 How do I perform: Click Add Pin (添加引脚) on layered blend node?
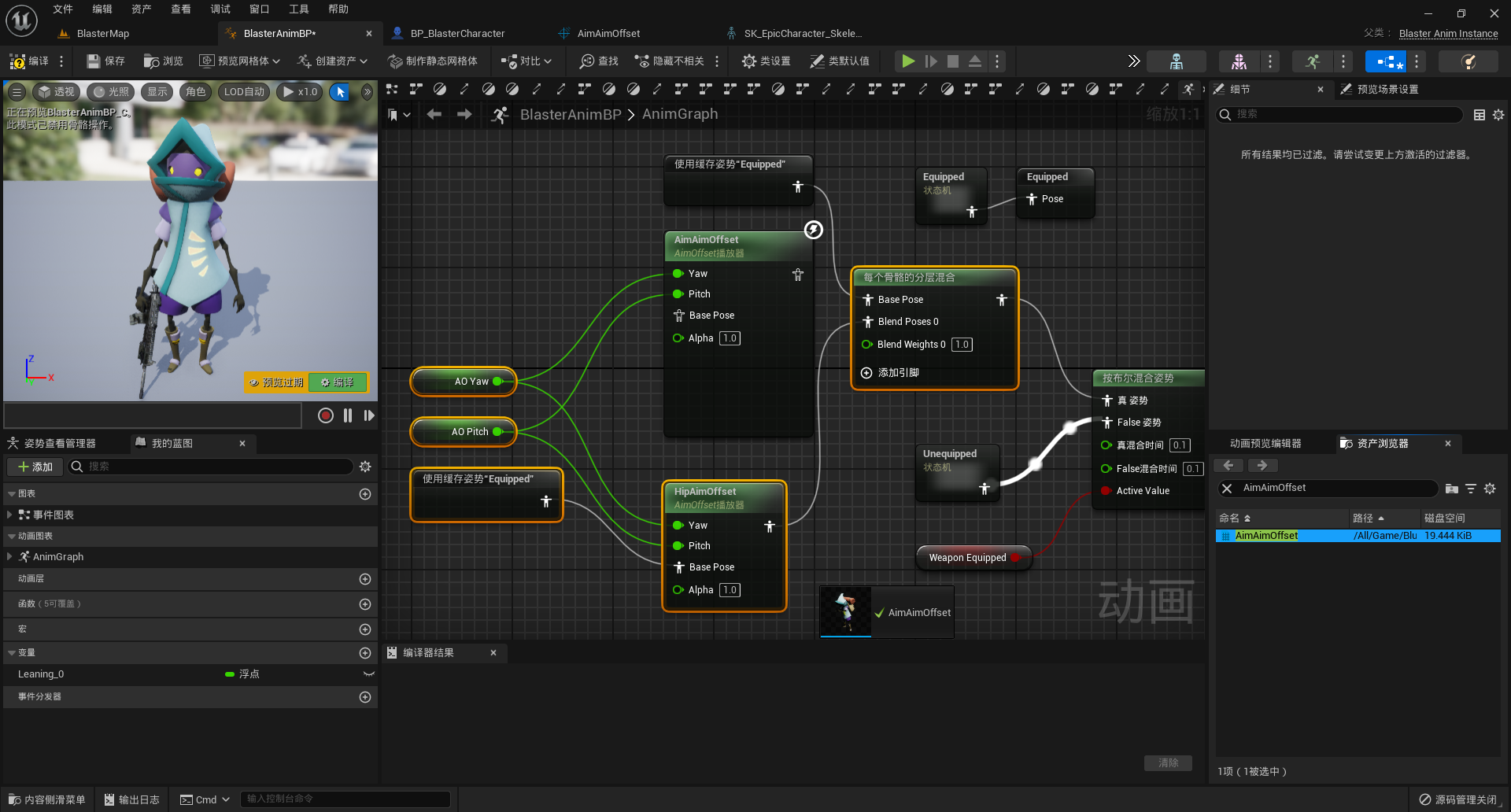[x=890, y=373]
